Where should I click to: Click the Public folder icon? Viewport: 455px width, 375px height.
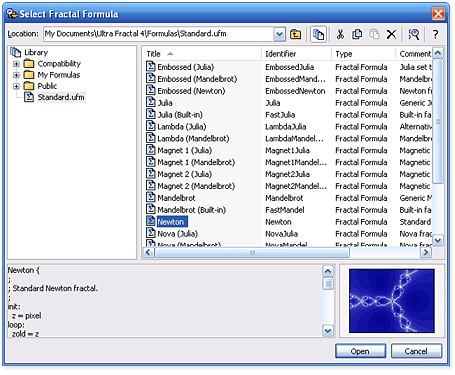(29, 86)
